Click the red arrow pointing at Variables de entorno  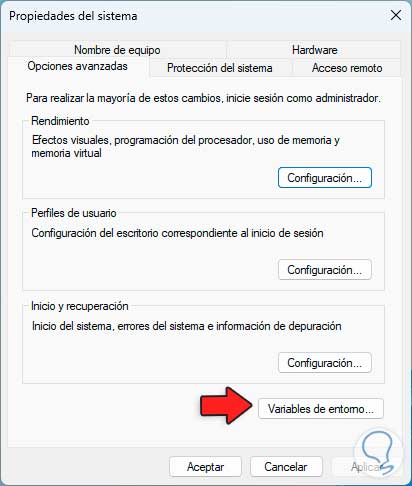tap(226, 406)
